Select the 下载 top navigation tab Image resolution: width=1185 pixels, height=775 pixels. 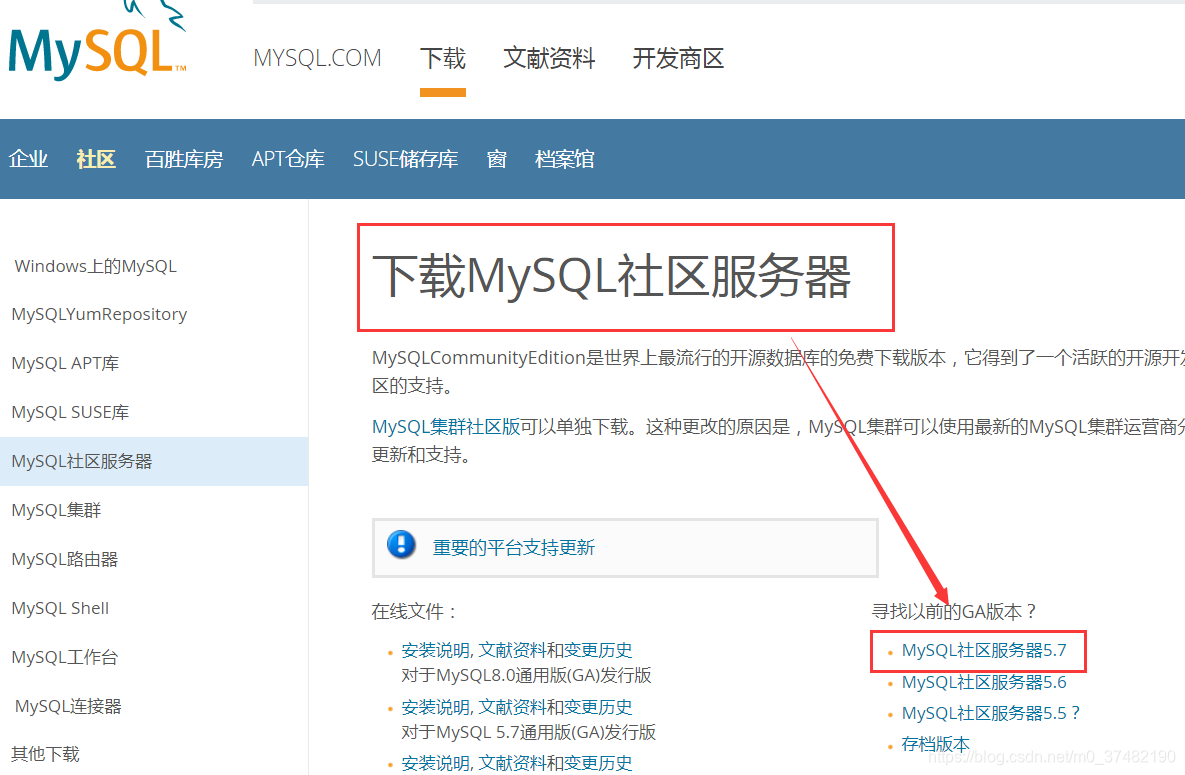point(443,58)
